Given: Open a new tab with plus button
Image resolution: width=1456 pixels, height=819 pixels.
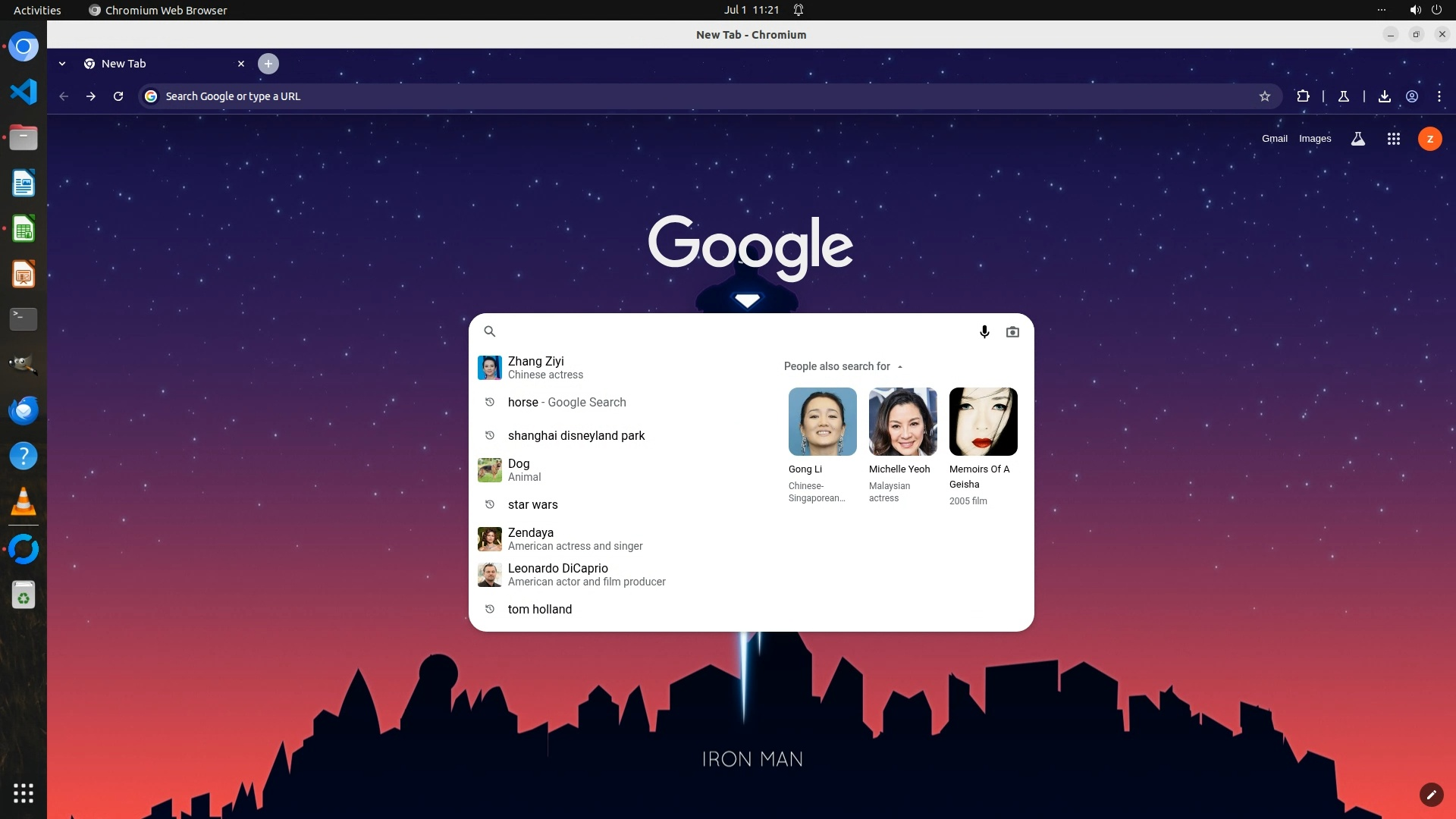Looking at the screenshot, I should (268, 64).
